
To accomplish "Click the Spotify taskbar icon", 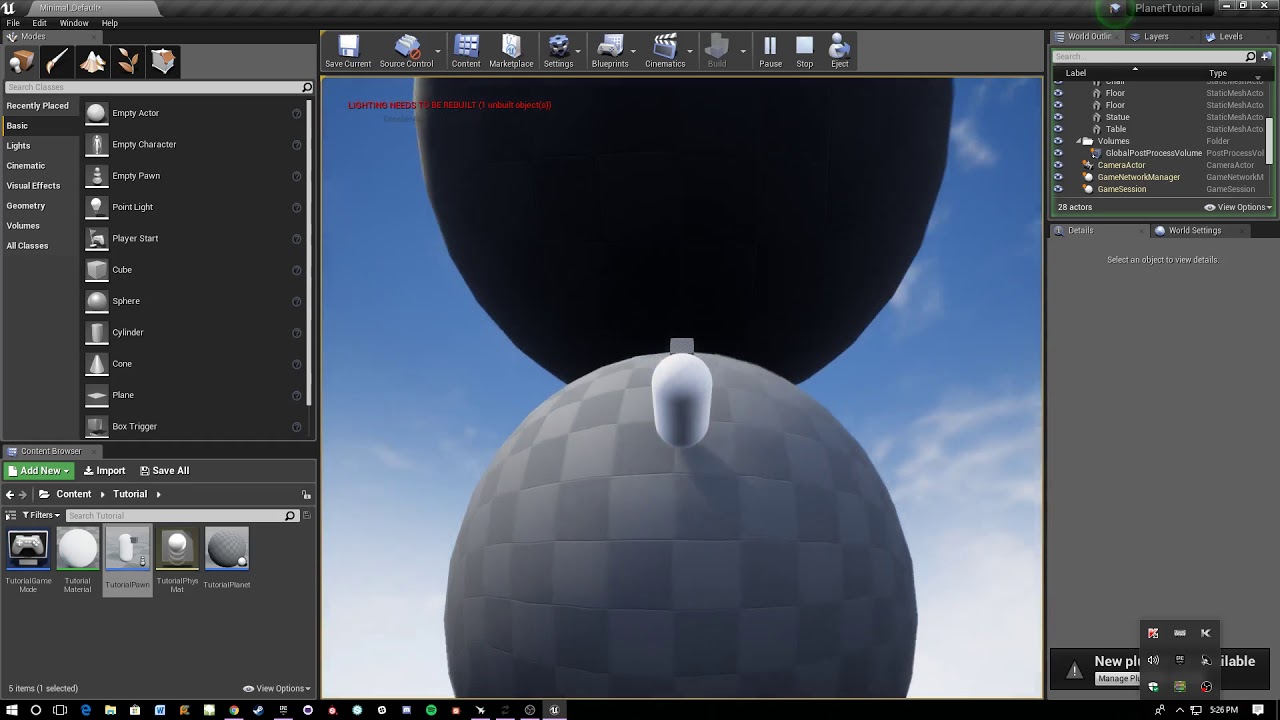I will coord(431,710).
